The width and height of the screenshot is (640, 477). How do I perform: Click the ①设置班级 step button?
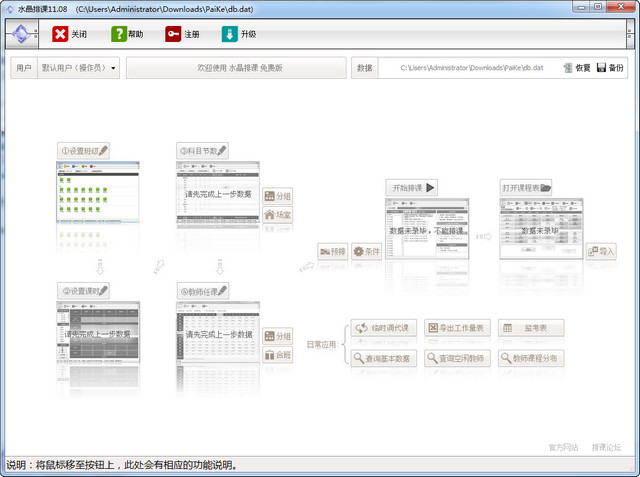pyautogui.click(x=83, y=151)
